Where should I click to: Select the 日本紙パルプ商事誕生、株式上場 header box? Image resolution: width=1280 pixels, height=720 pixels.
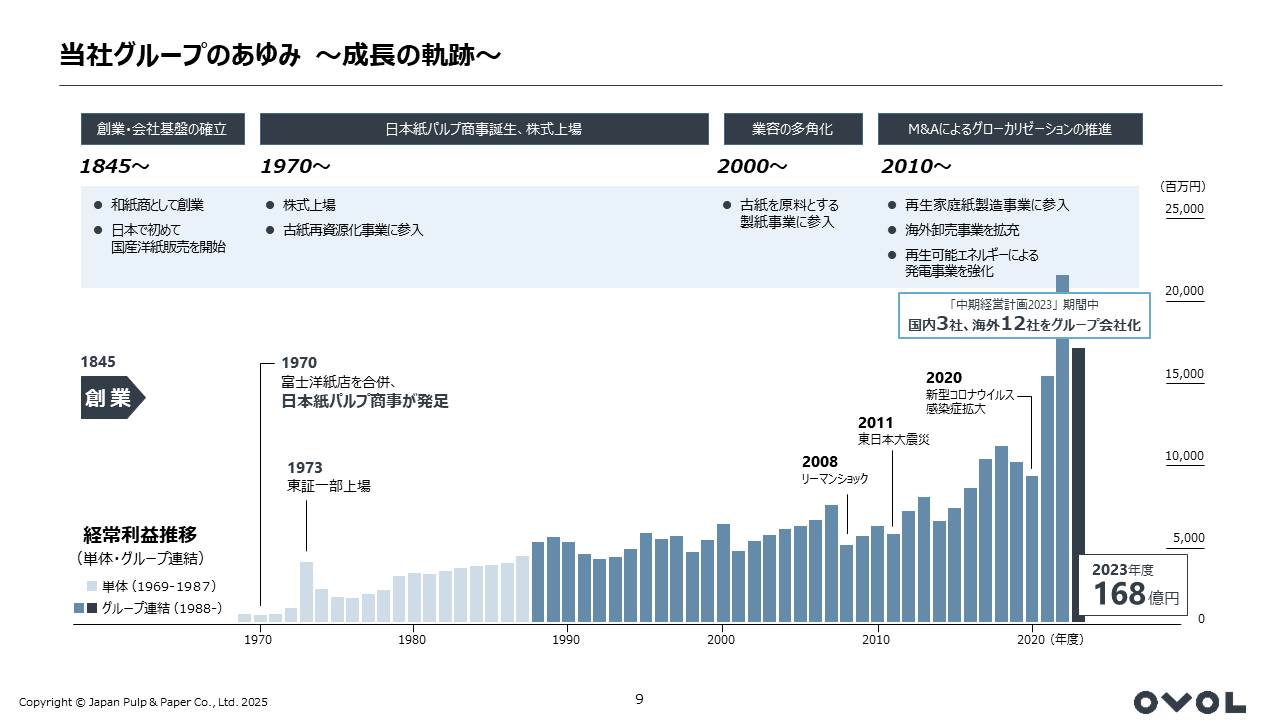483,129
